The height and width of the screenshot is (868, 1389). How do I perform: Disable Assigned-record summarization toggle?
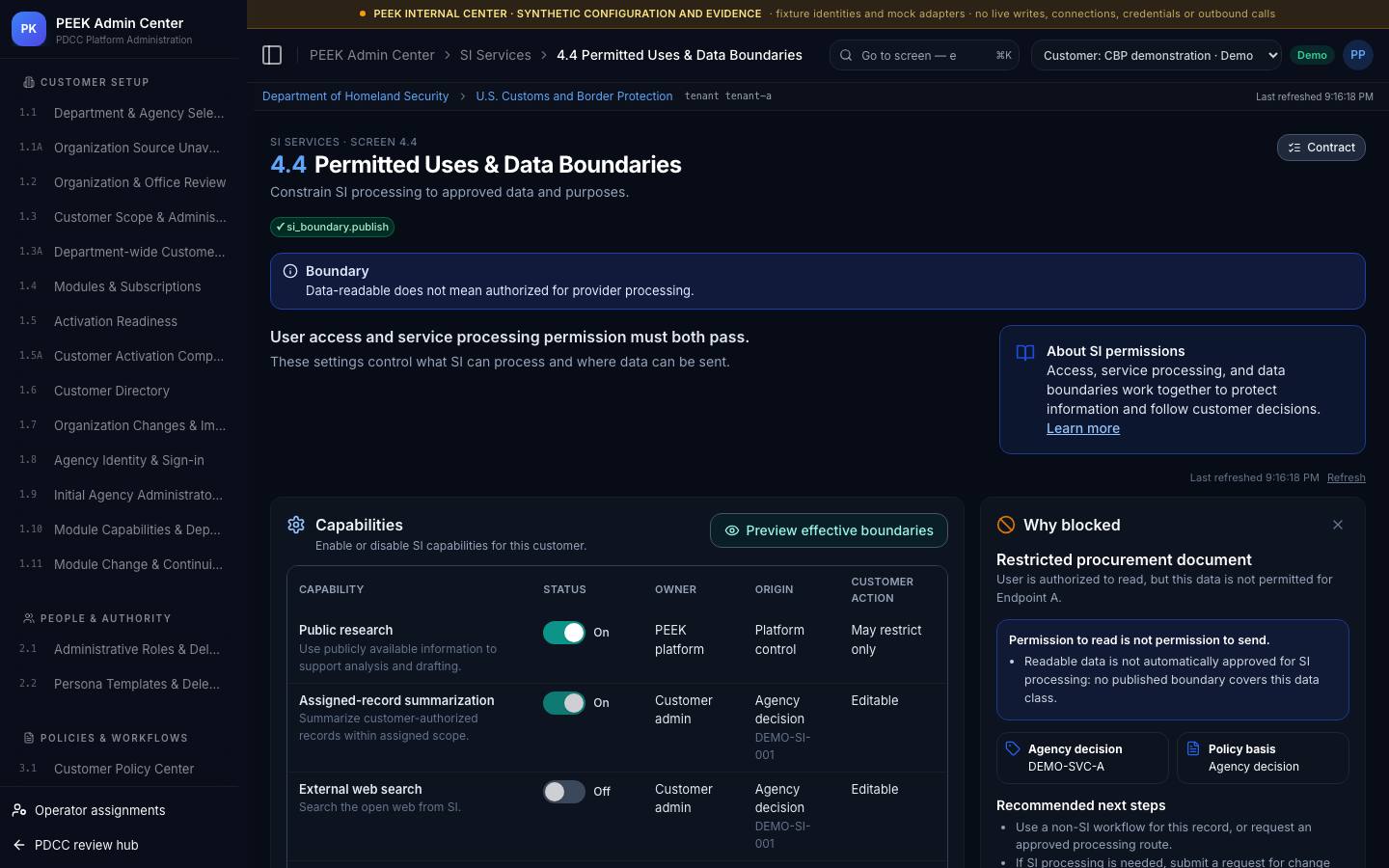(x=564, y=703)
